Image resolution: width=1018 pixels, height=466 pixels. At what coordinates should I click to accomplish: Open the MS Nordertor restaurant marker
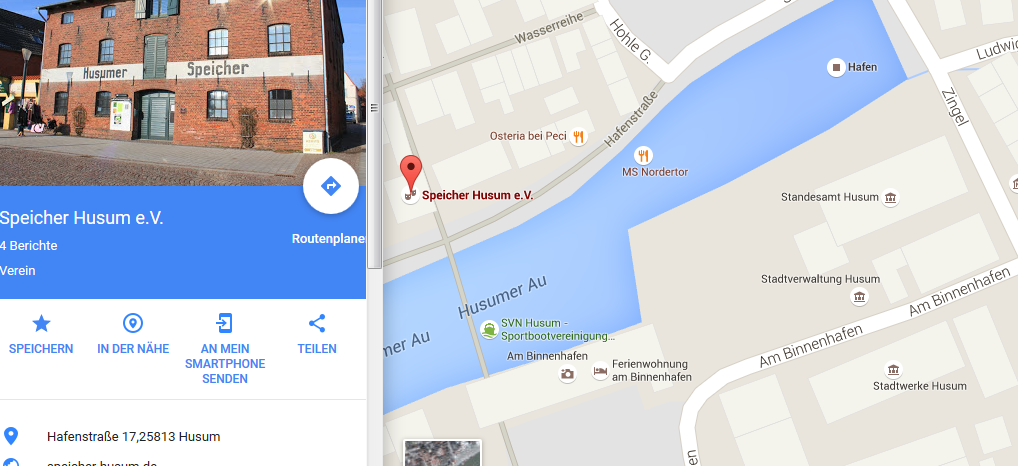pos(643,155)
